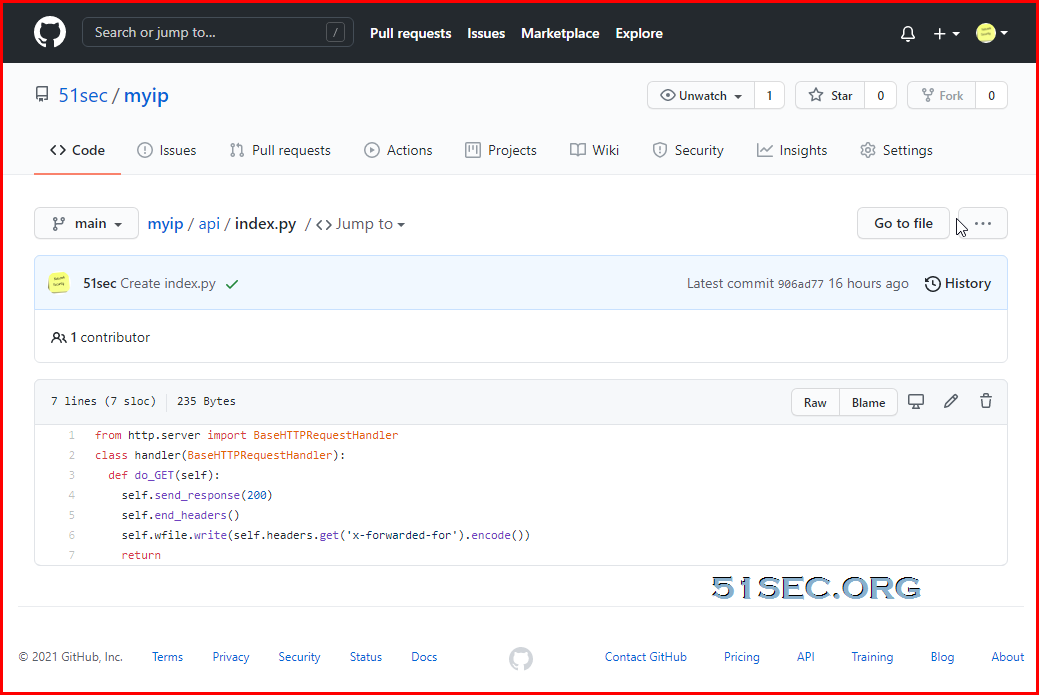Open the About footer link

tap(1007, 657)
